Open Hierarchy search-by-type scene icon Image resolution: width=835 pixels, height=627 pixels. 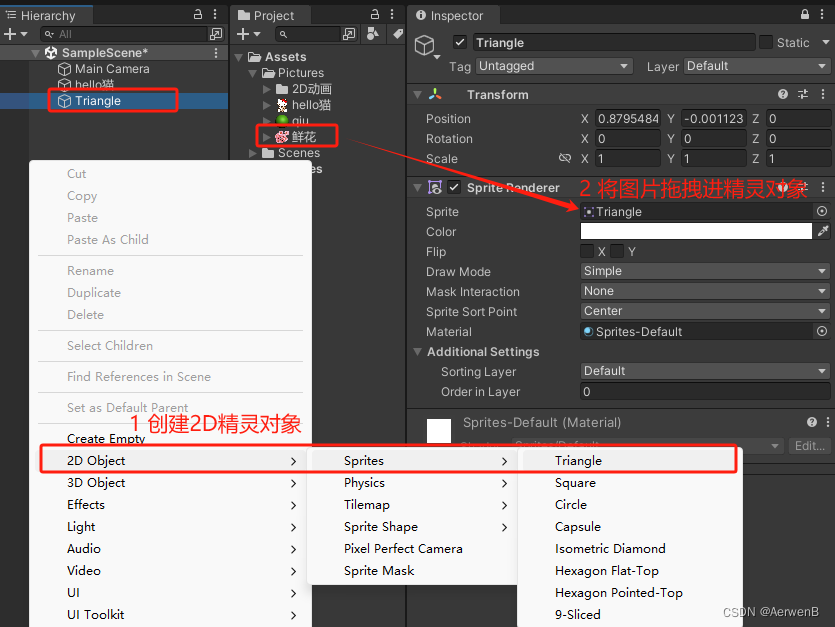[x=216, y=34]
